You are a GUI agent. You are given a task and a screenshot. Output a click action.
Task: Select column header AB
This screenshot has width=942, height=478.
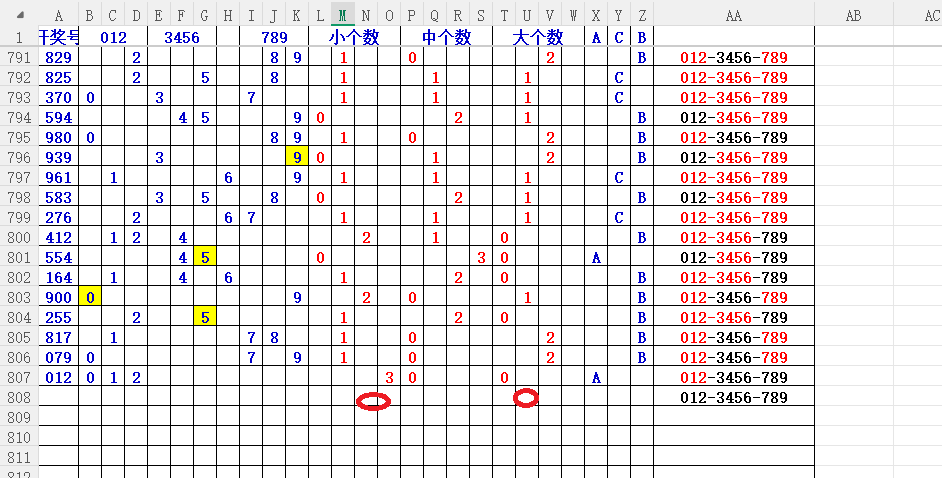click(x=854, y=16)
